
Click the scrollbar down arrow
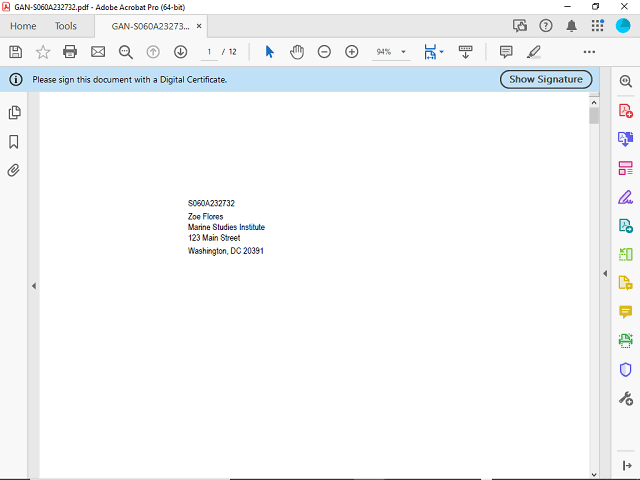[594, 475]
